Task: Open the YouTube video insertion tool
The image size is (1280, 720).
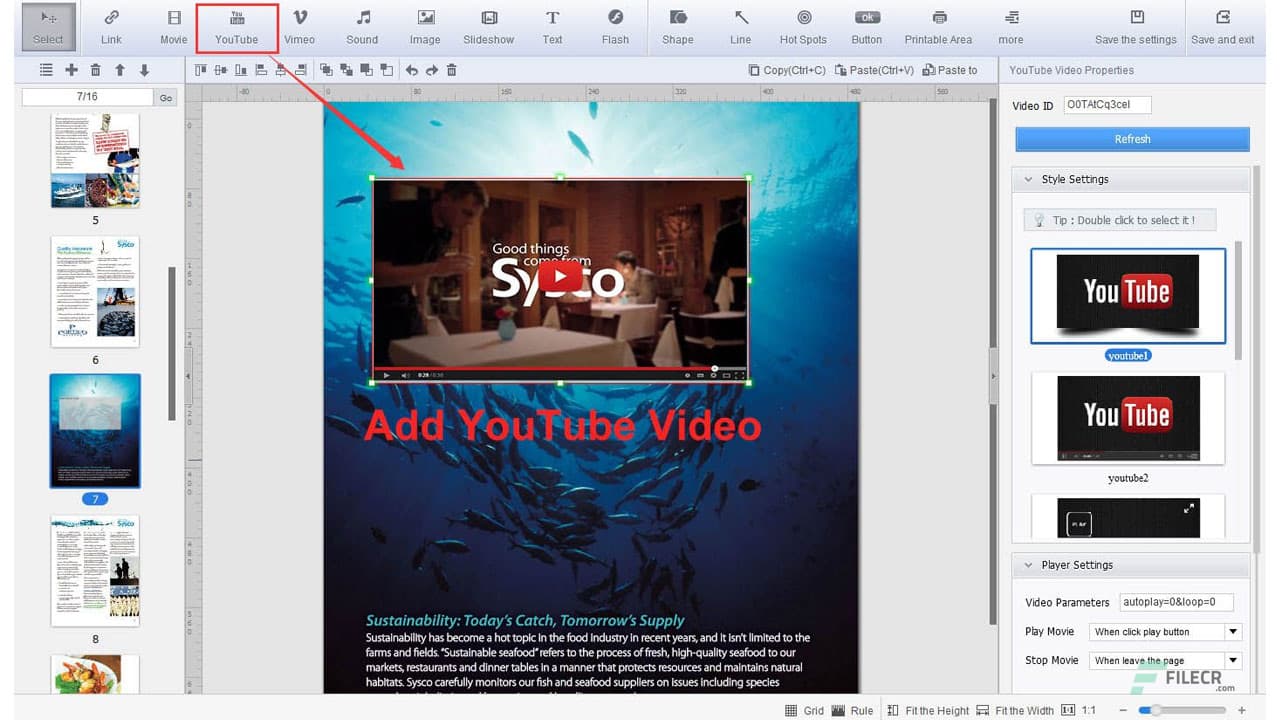Action: pyautogui.click(x=236, y=27)
